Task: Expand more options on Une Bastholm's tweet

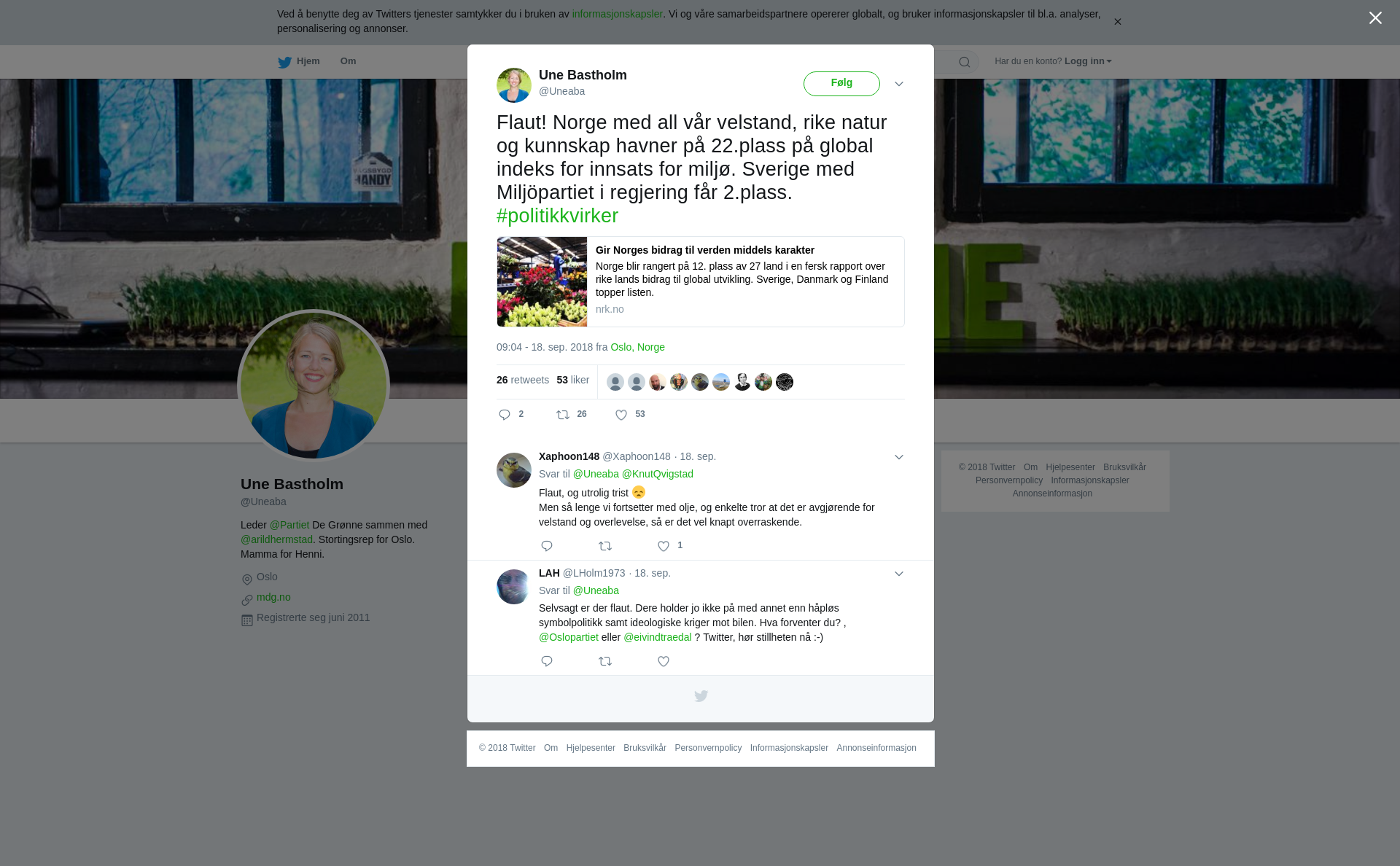Action: pyautogui.click(x=899, y=84)
